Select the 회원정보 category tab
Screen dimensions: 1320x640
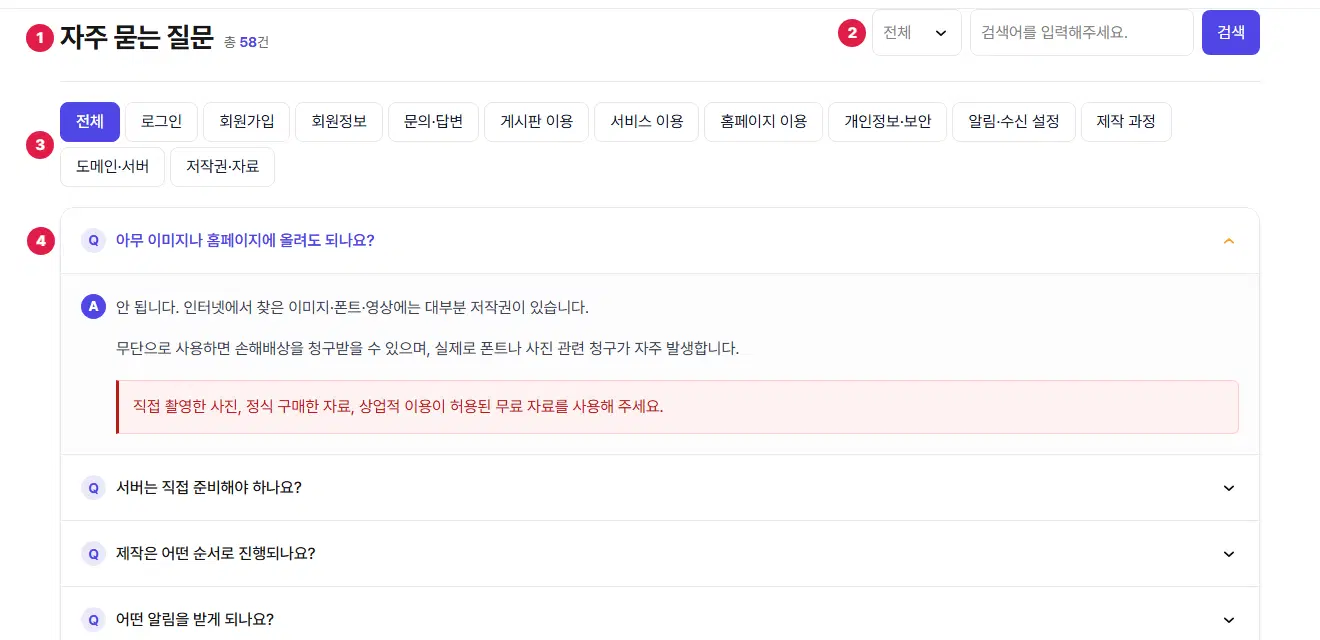(339, 122)
